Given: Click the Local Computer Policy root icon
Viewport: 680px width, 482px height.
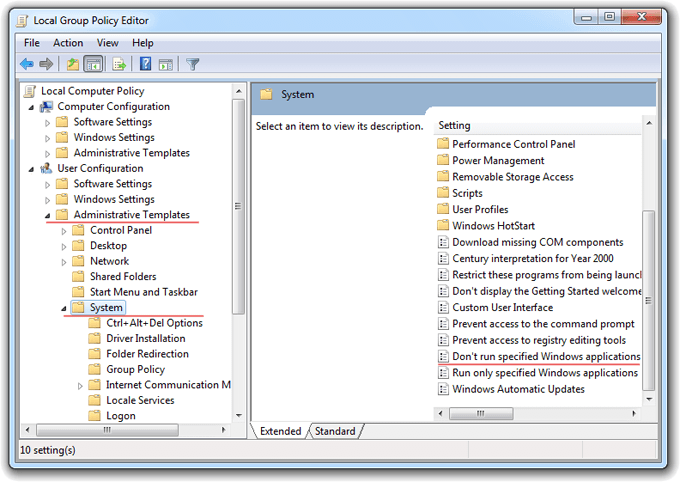Looking at the screenshot, I should 30,91.
